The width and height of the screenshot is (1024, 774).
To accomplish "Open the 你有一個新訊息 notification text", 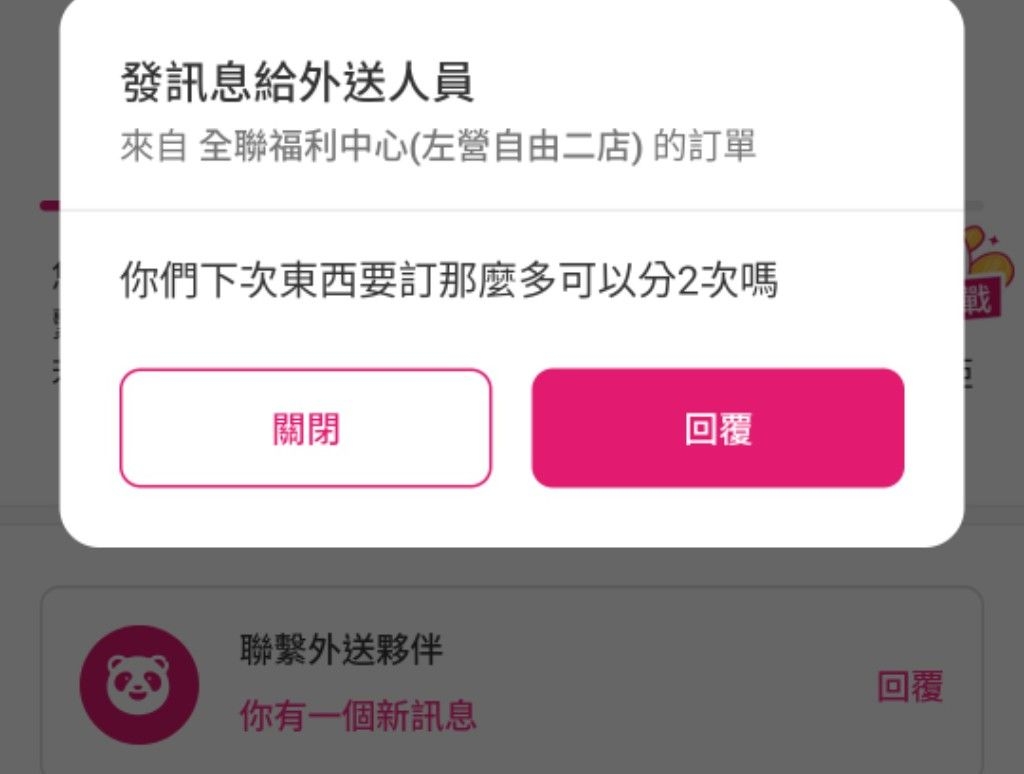I will [358, 715].
